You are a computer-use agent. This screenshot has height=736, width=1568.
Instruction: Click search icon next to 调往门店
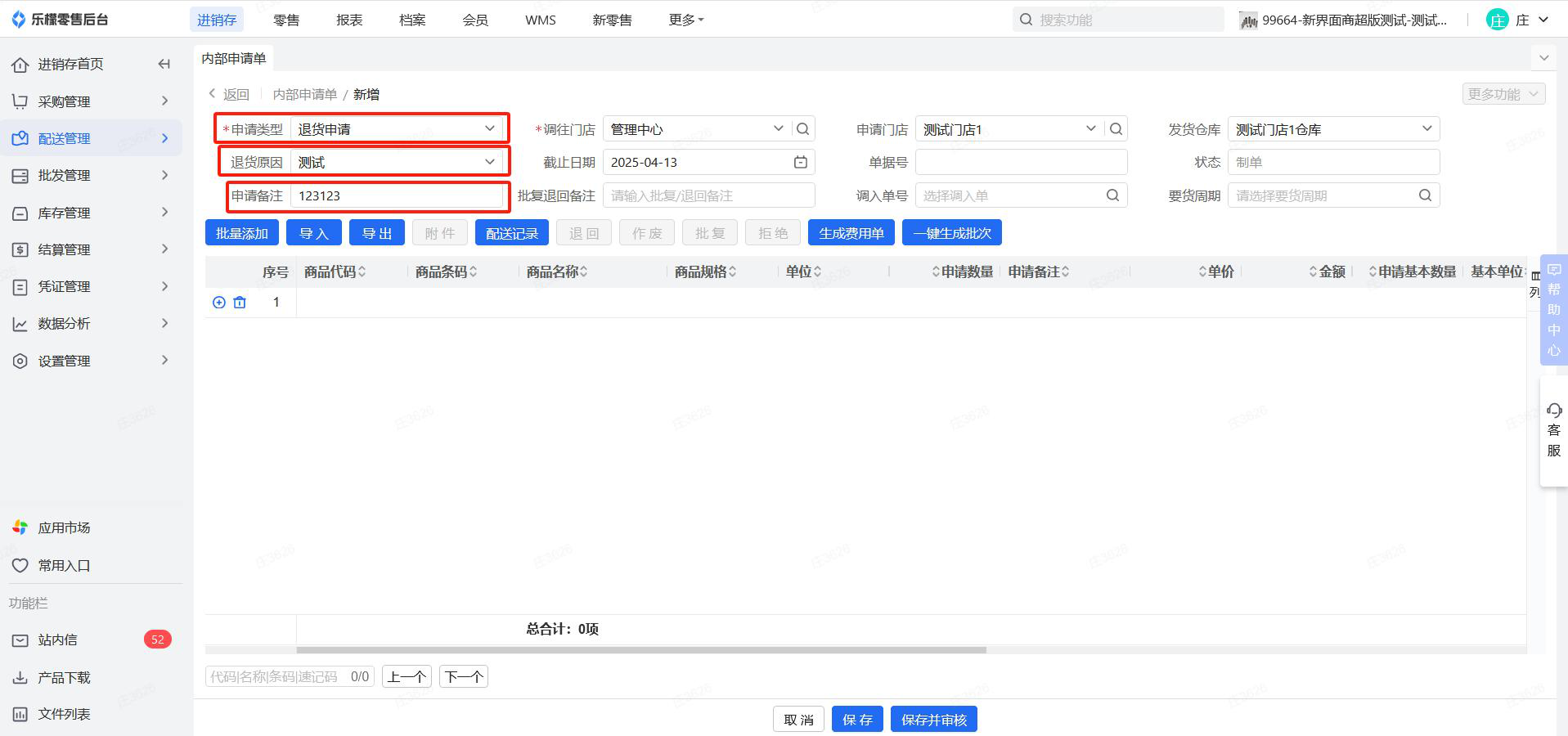(802, 129)
